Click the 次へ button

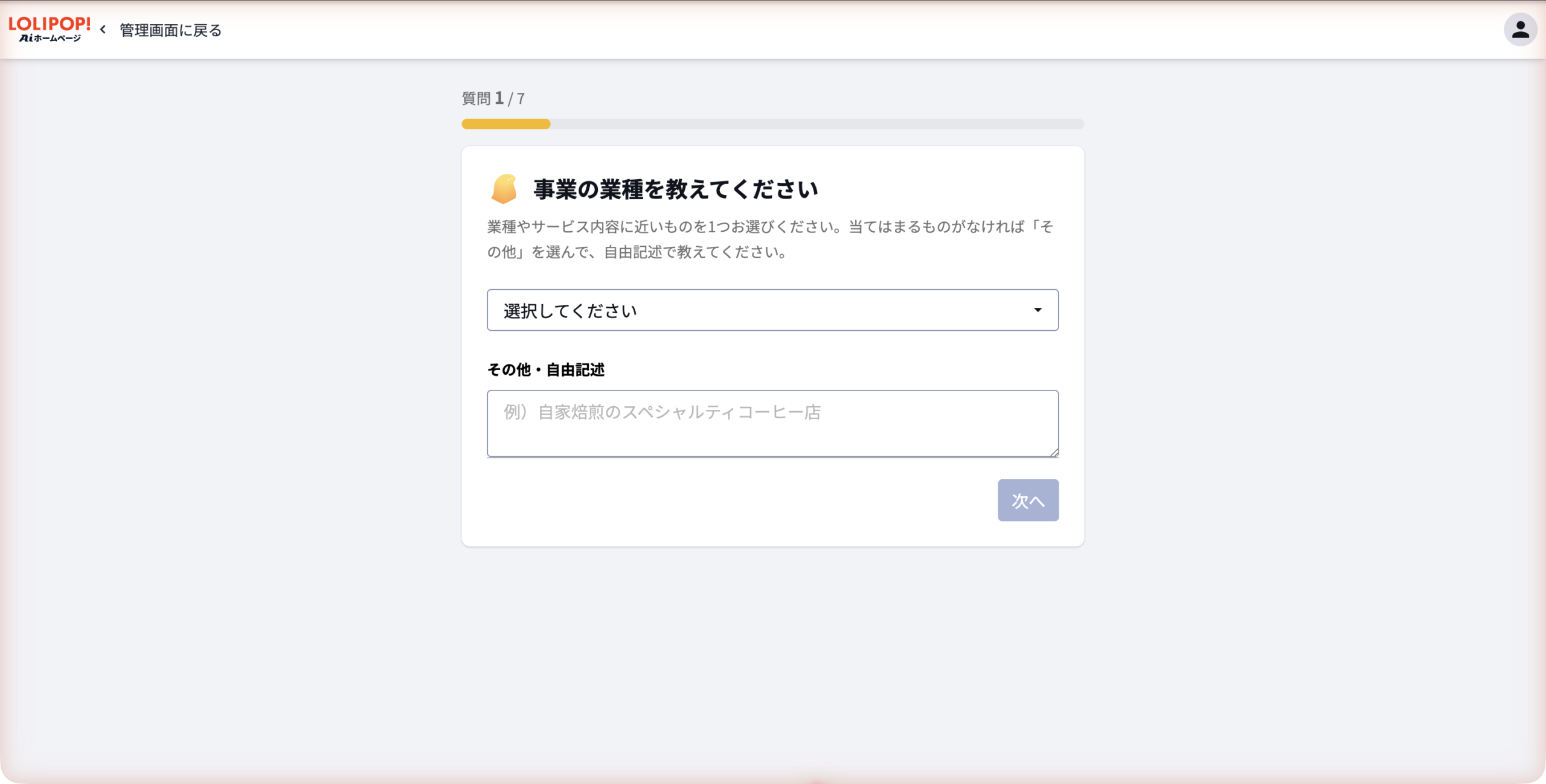click(x=1028, y=500)
